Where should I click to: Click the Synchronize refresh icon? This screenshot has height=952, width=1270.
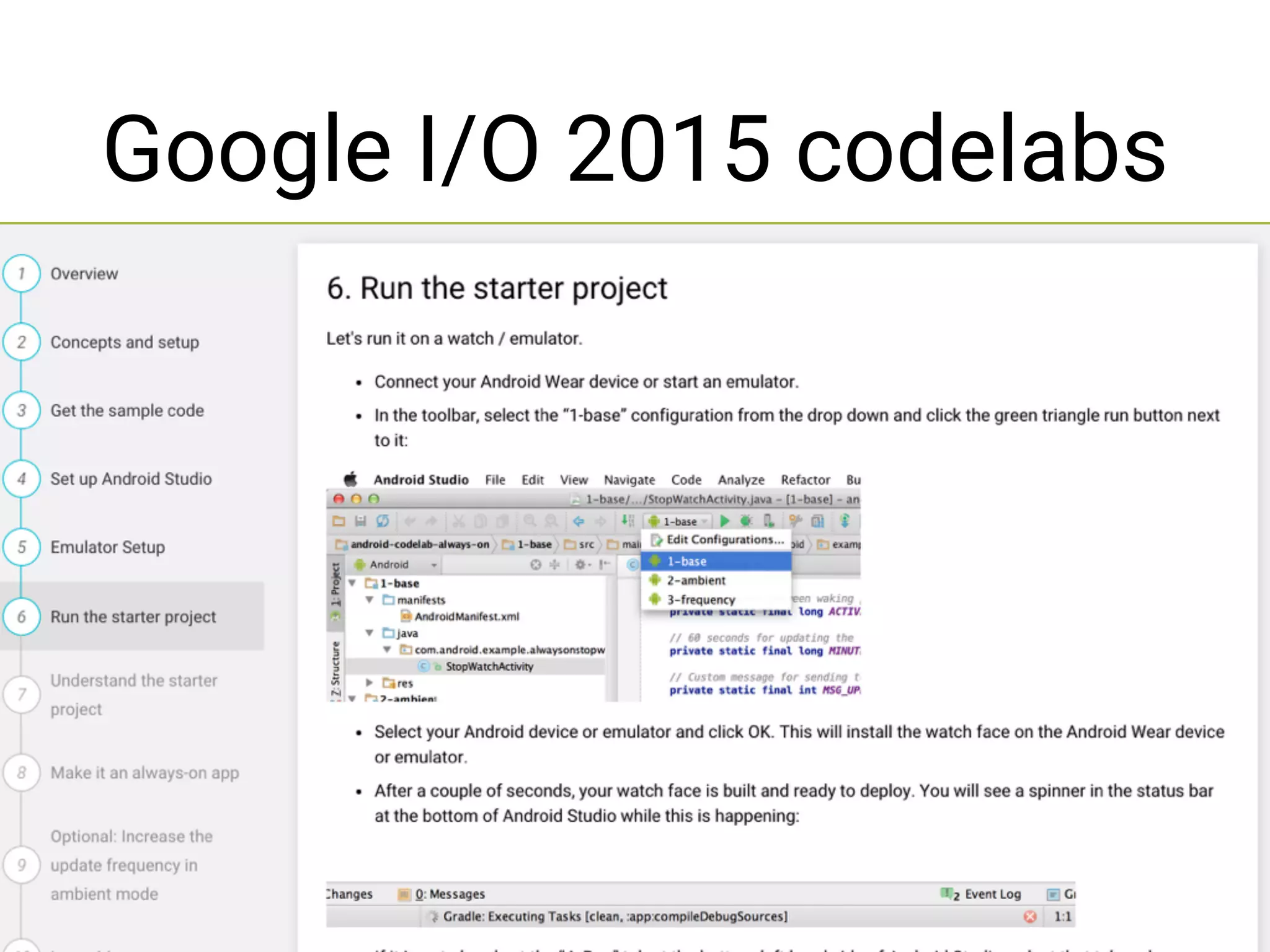pos(383,521)
